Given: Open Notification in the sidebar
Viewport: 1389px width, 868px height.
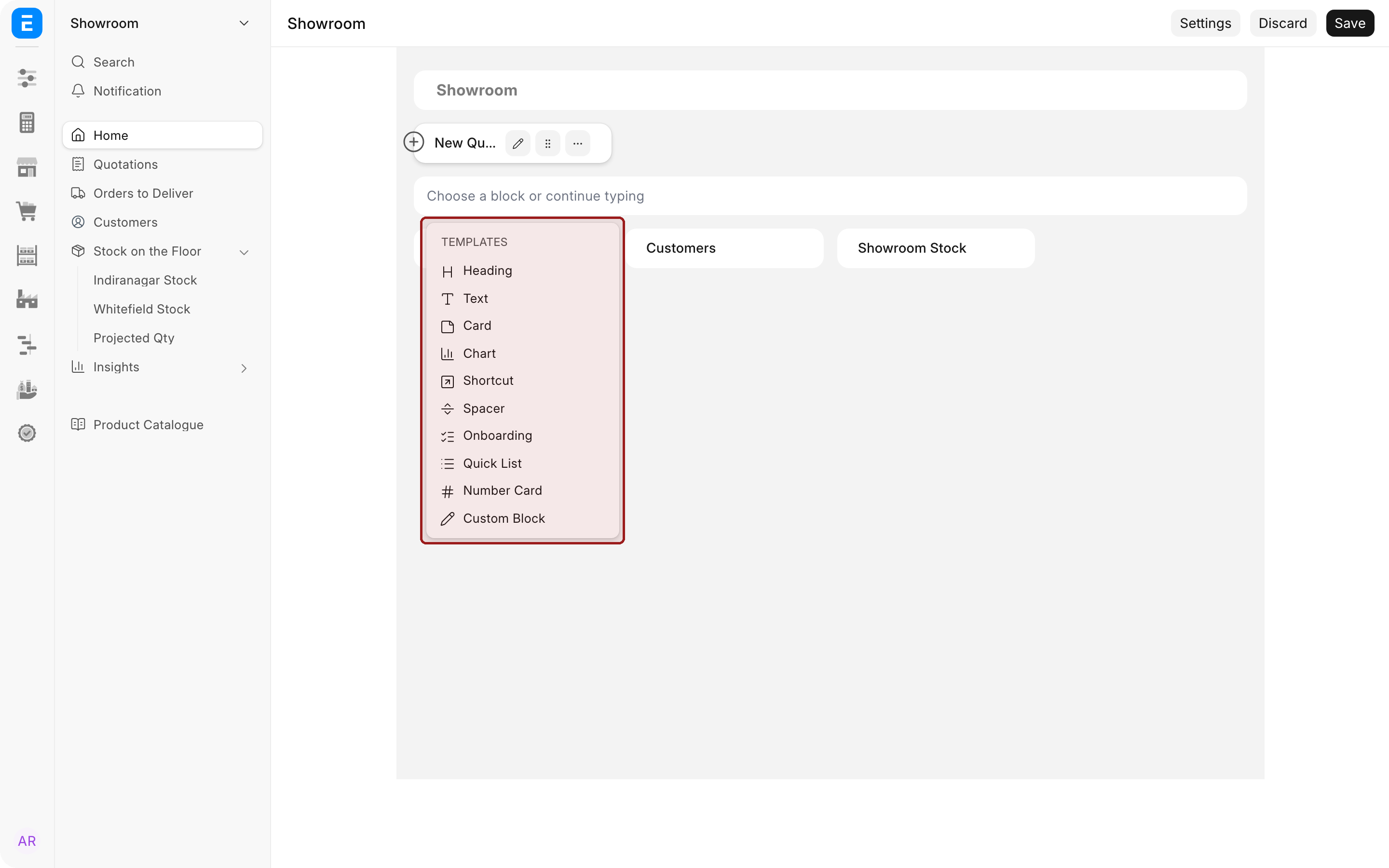Looking at the screenshot, I should point(163,91).
